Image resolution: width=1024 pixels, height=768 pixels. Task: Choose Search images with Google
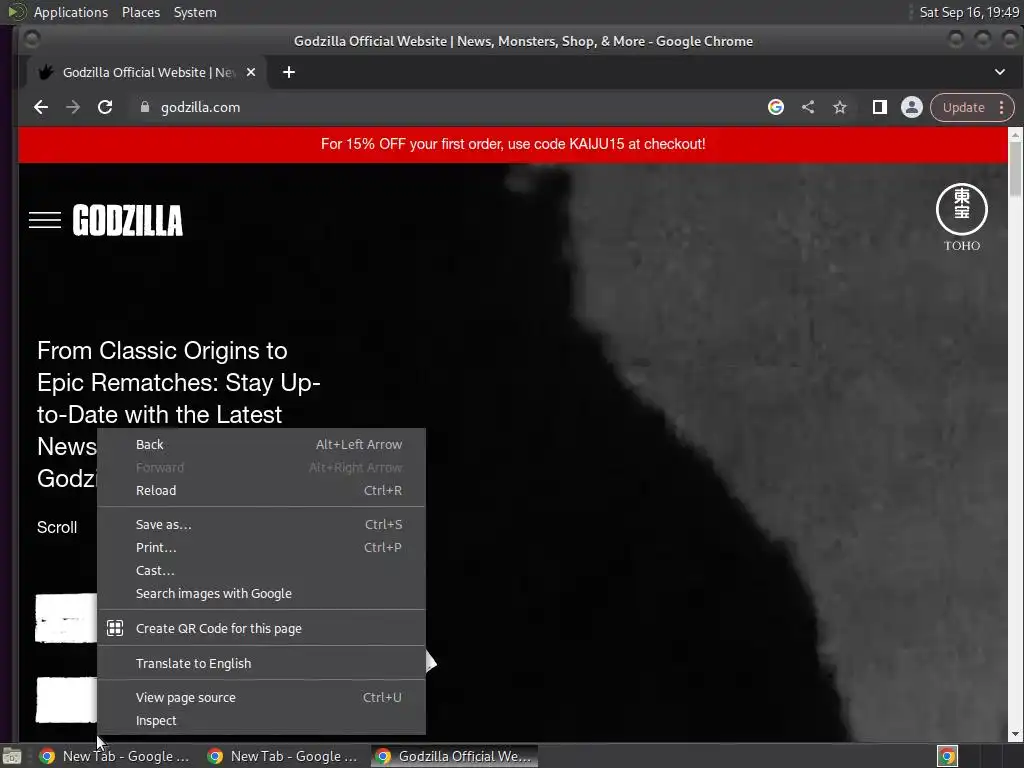point(261,594)
